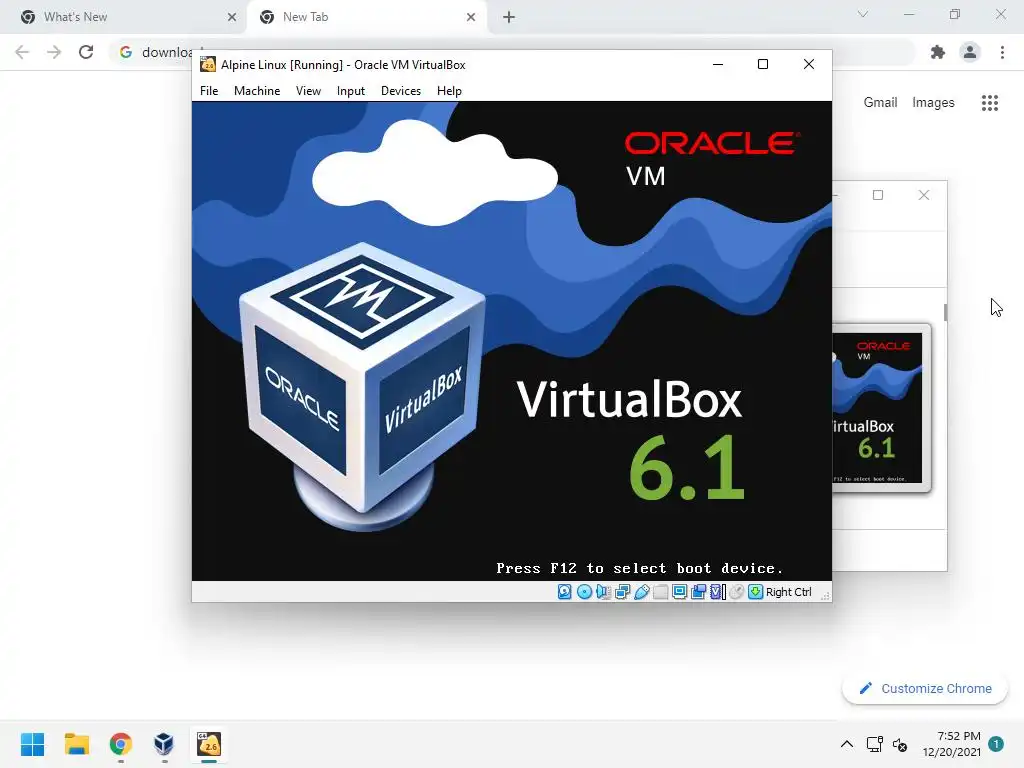Click the background window's scrollbar

point(945,312)
